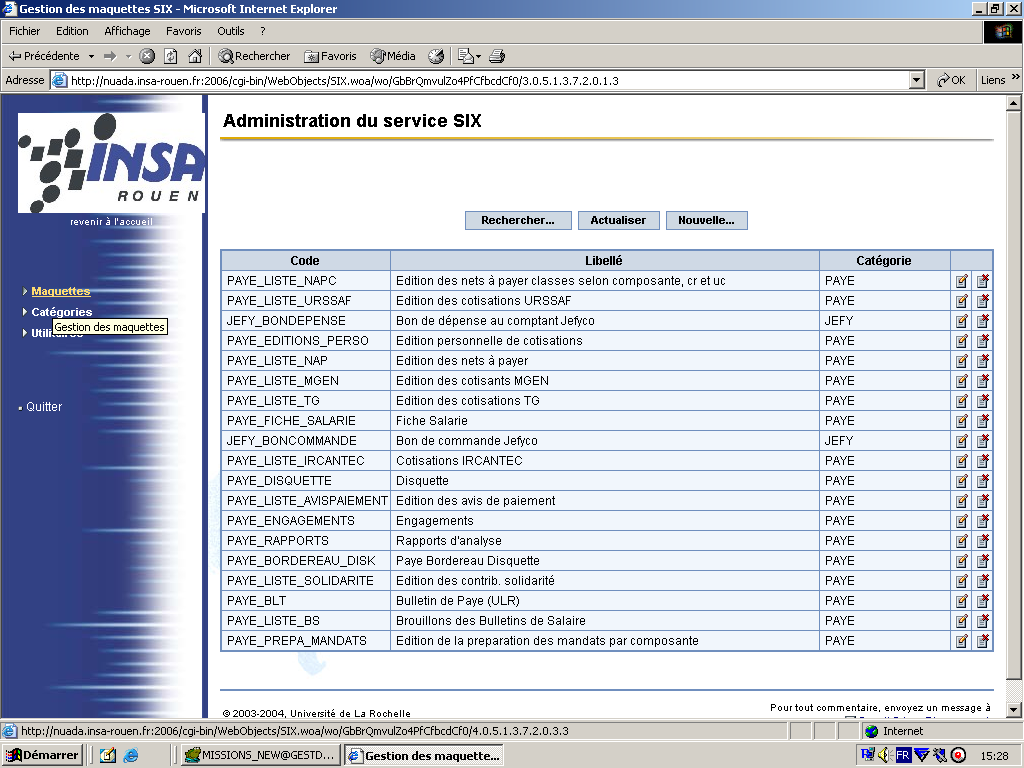Click the FR language indicator in tray
Viewport: 1024px width, 768px height.
(x=903, y=756)
